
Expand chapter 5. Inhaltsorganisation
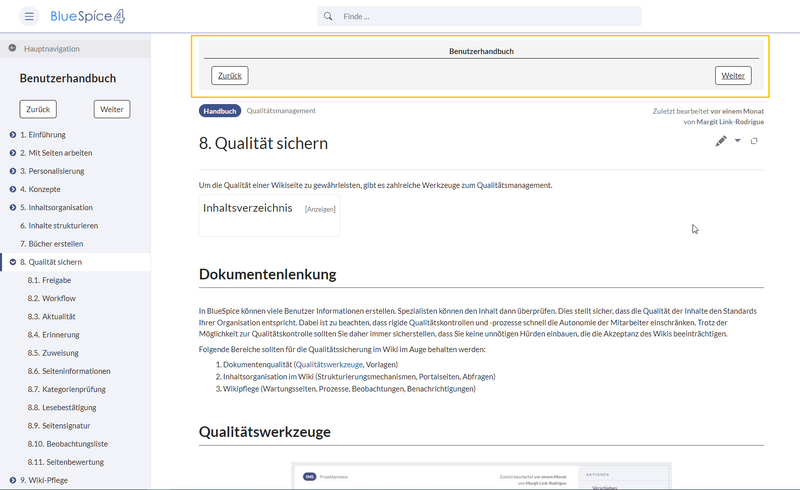(x=13, y=207)
